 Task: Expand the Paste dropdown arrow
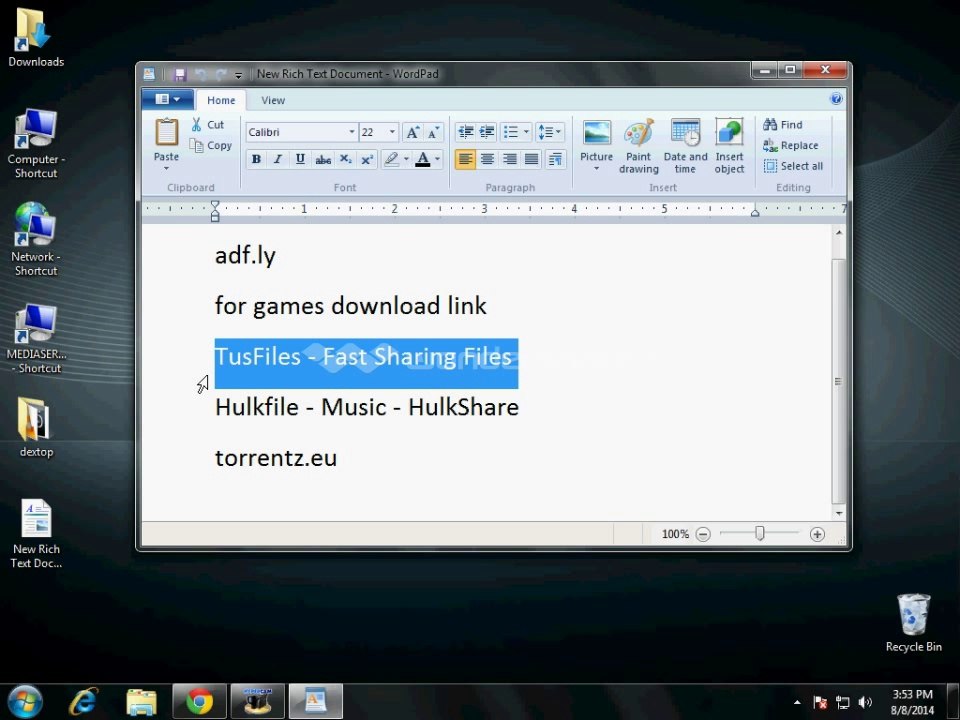coord(166,168)
